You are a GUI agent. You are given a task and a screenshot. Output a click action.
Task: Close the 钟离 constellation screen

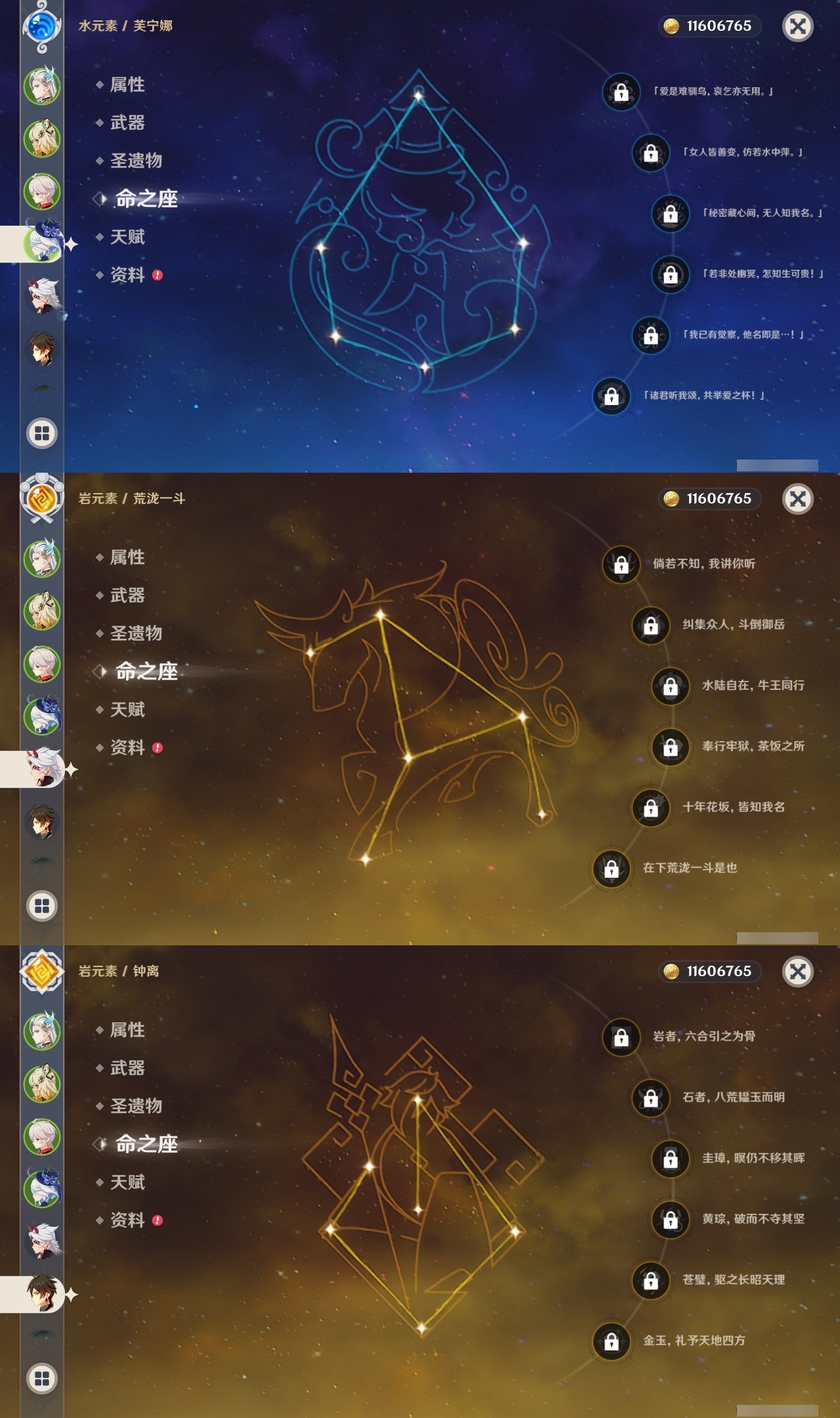click(x=798, y=972)
